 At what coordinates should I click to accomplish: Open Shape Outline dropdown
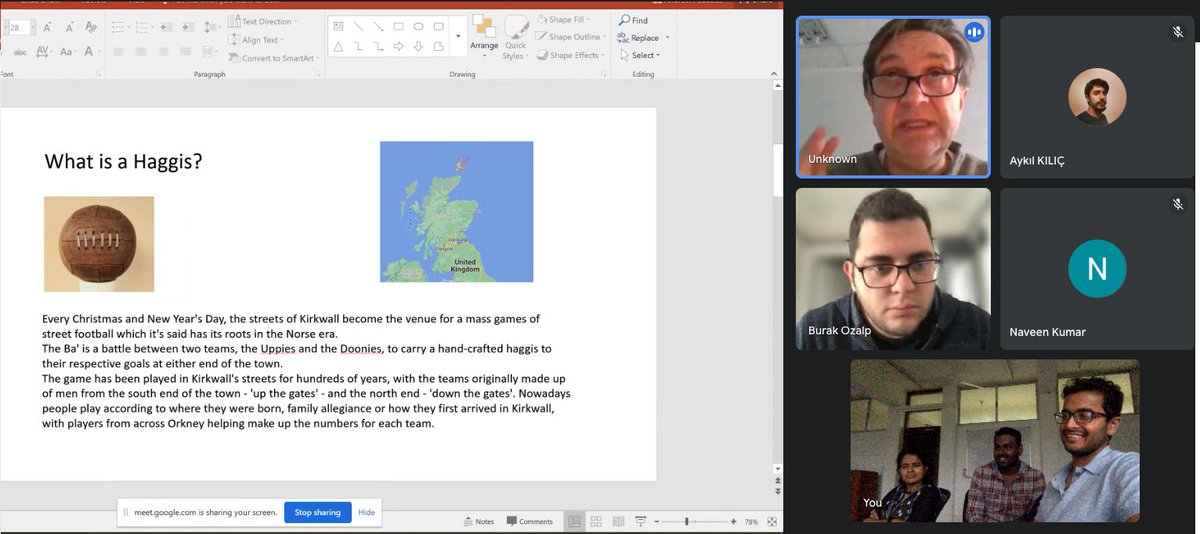click(x=569, y=37)
